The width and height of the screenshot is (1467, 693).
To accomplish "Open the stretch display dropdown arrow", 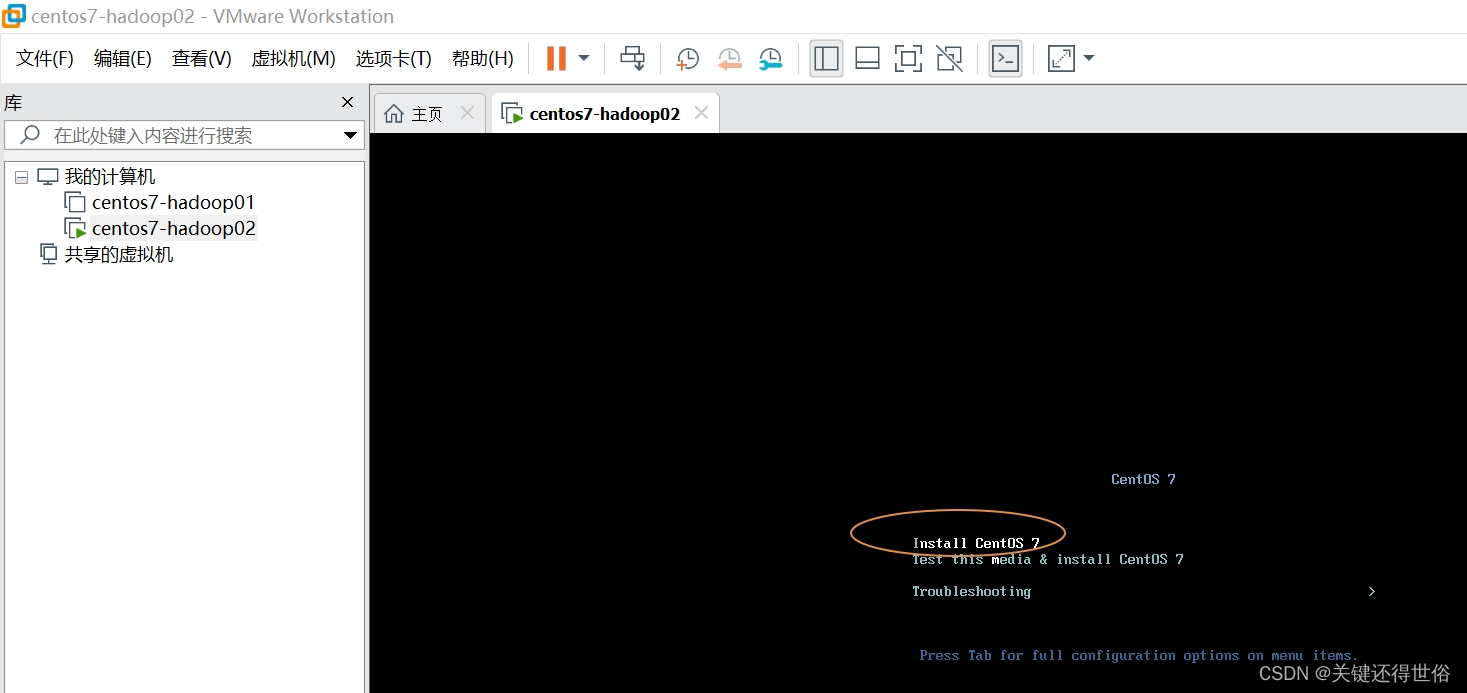I will click(x=1089, y=59).
